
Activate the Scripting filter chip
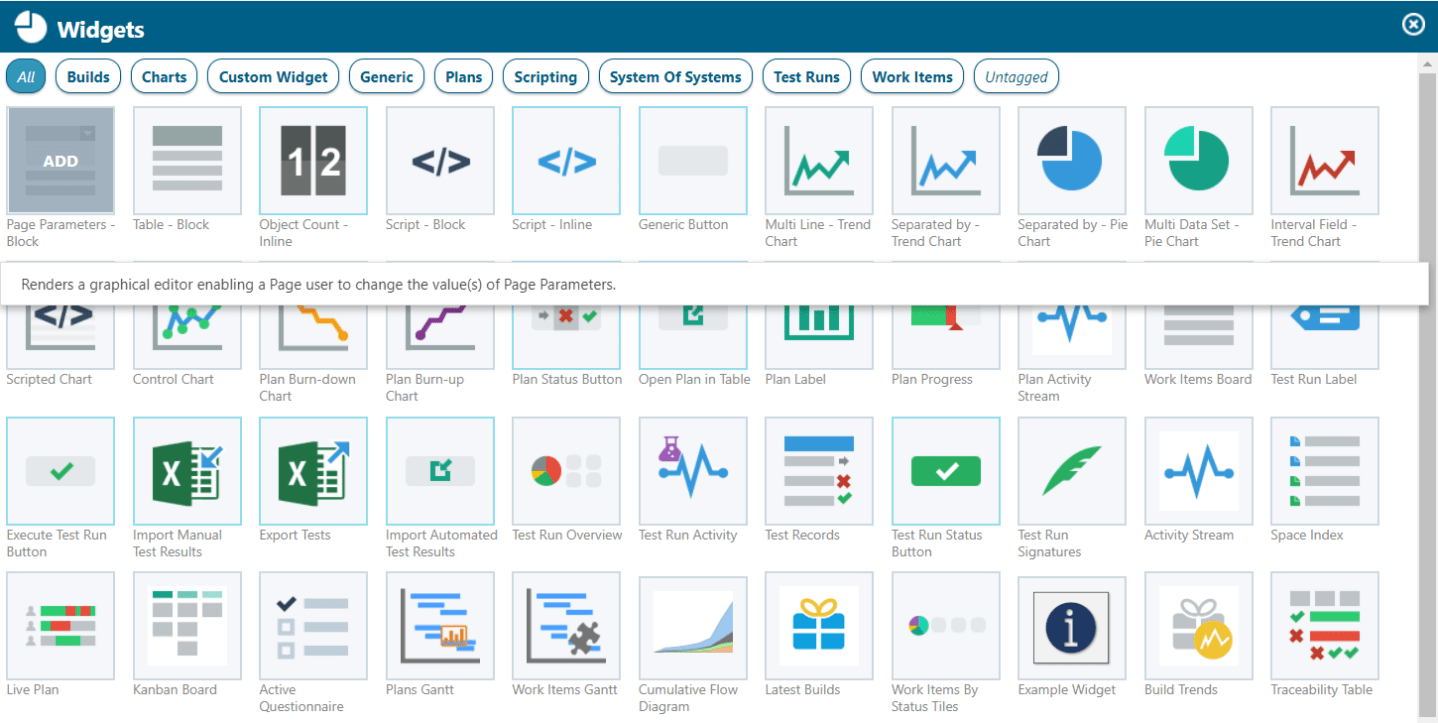(x=546, y=76)
